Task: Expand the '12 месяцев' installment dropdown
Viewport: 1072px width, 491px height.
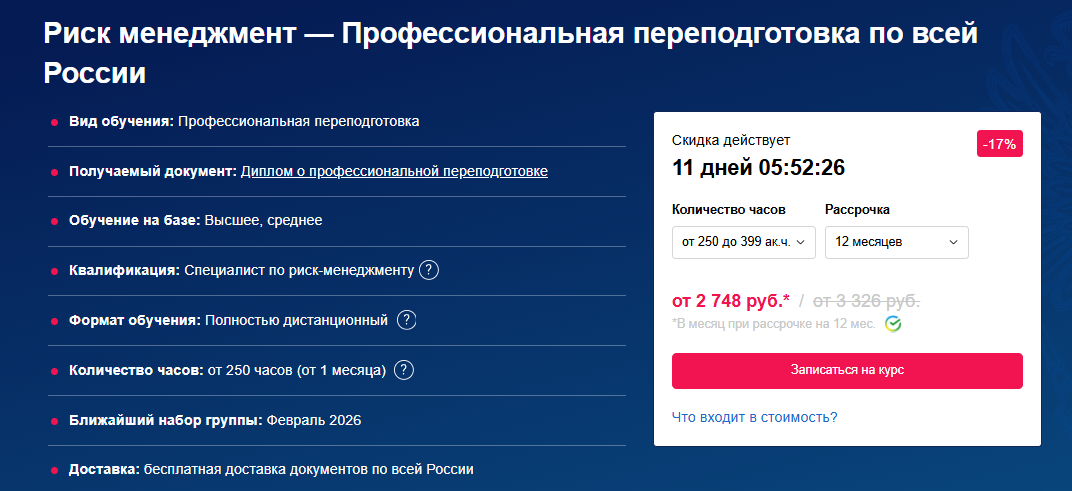Action: [896, 242]
